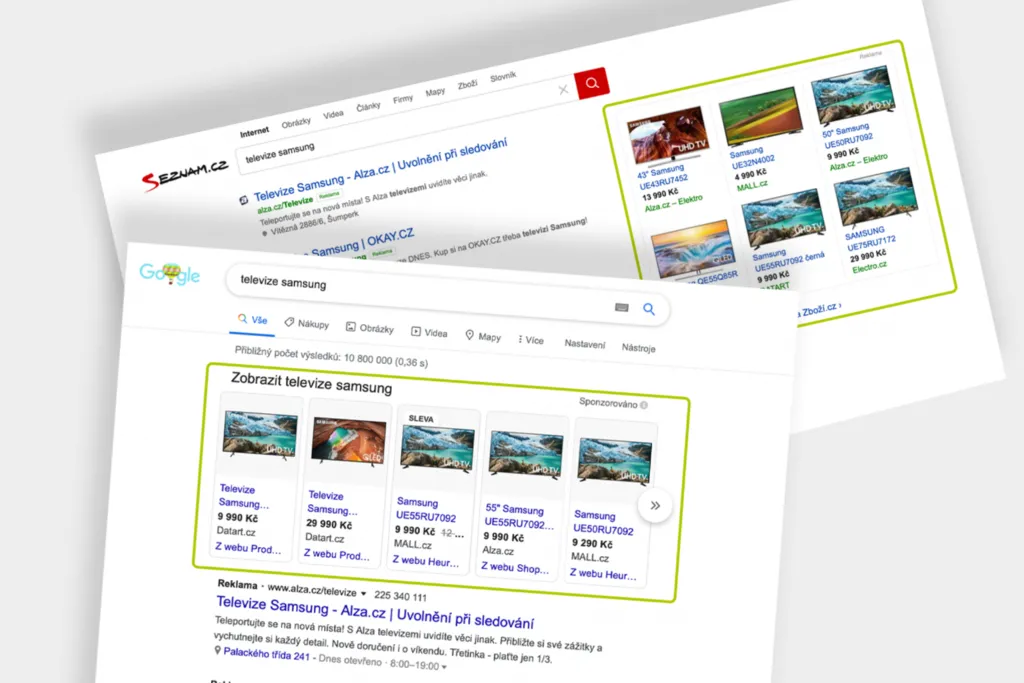The height and width of the screenshot is (683, 1024).
Task: Open the Nastavení menu
Action: click(x=585, y=344)
